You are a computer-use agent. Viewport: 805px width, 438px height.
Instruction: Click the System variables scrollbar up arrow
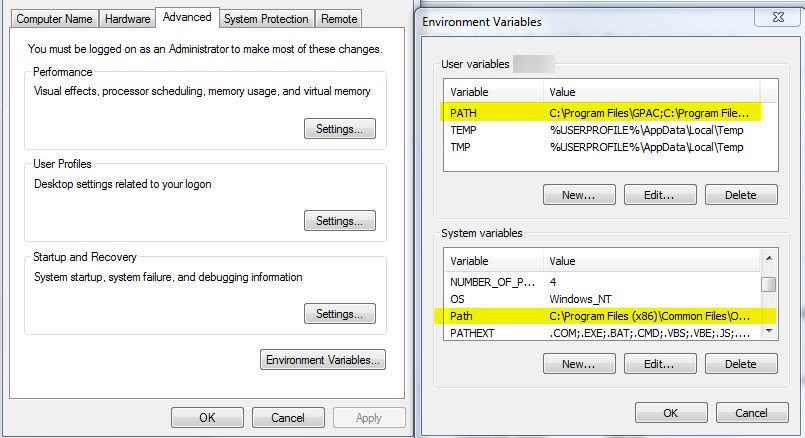click(x=768, y=259)
